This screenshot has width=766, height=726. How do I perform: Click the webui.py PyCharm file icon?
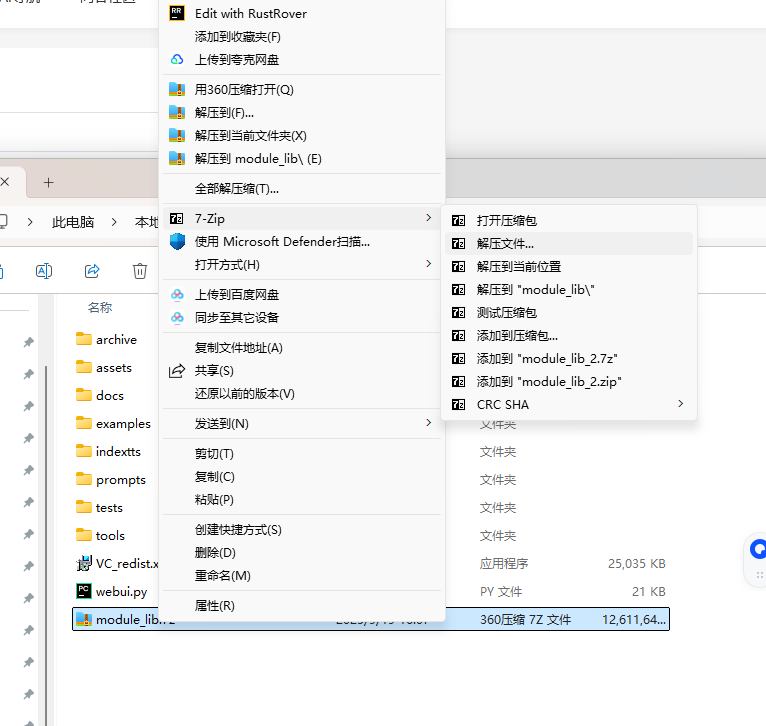[x=84, y=591]
